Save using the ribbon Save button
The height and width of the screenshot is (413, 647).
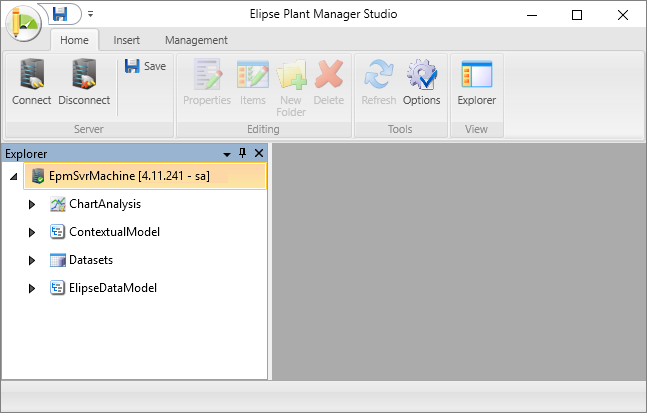(x=145, y=66)
